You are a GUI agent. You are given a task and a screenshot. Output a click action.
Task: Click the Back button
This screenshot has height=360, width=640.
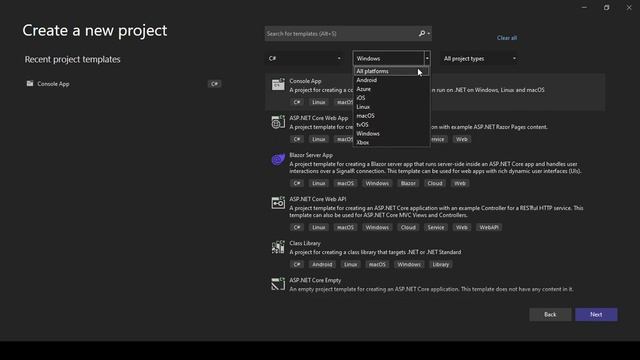click(550, 315)
